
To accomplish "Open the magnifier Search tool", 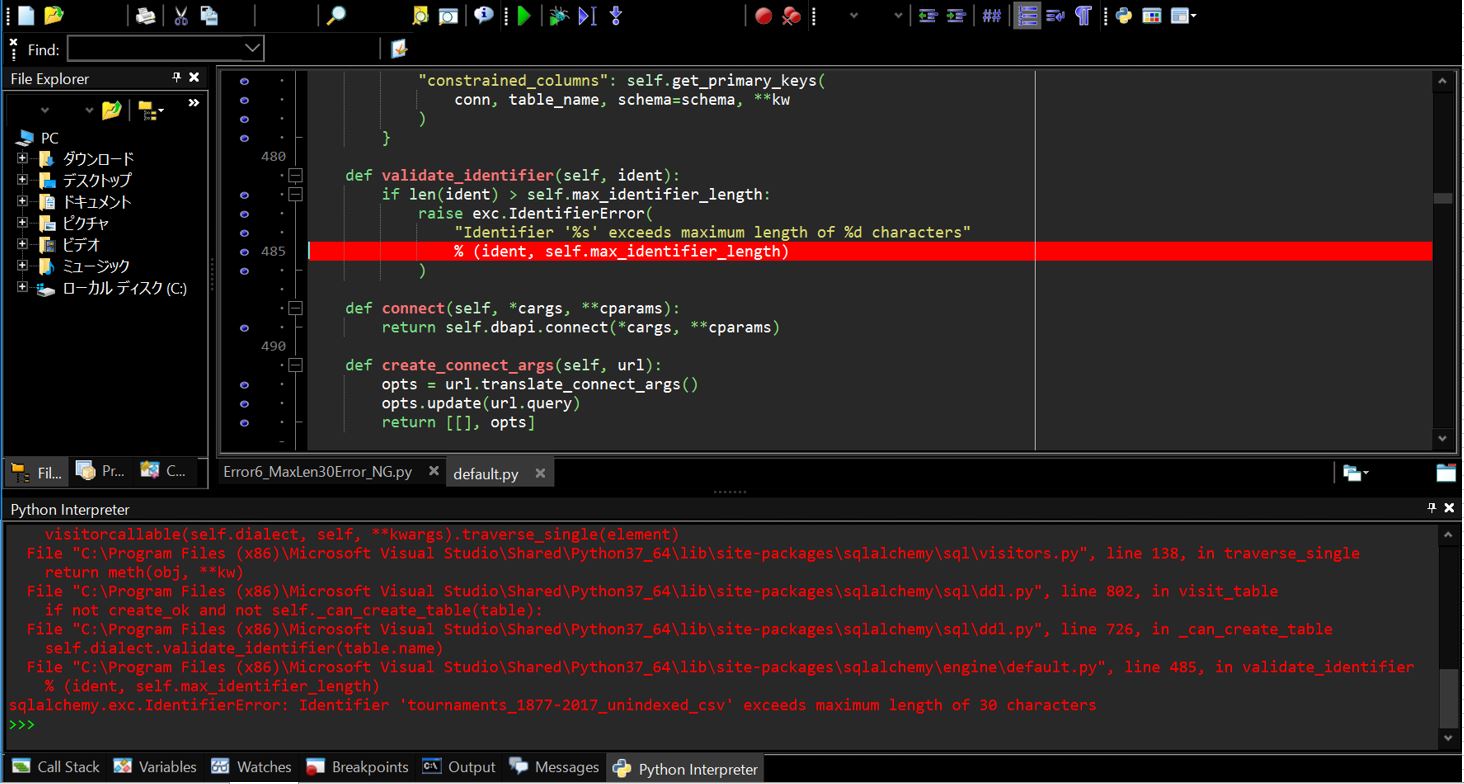I will (x=337, y=15).
